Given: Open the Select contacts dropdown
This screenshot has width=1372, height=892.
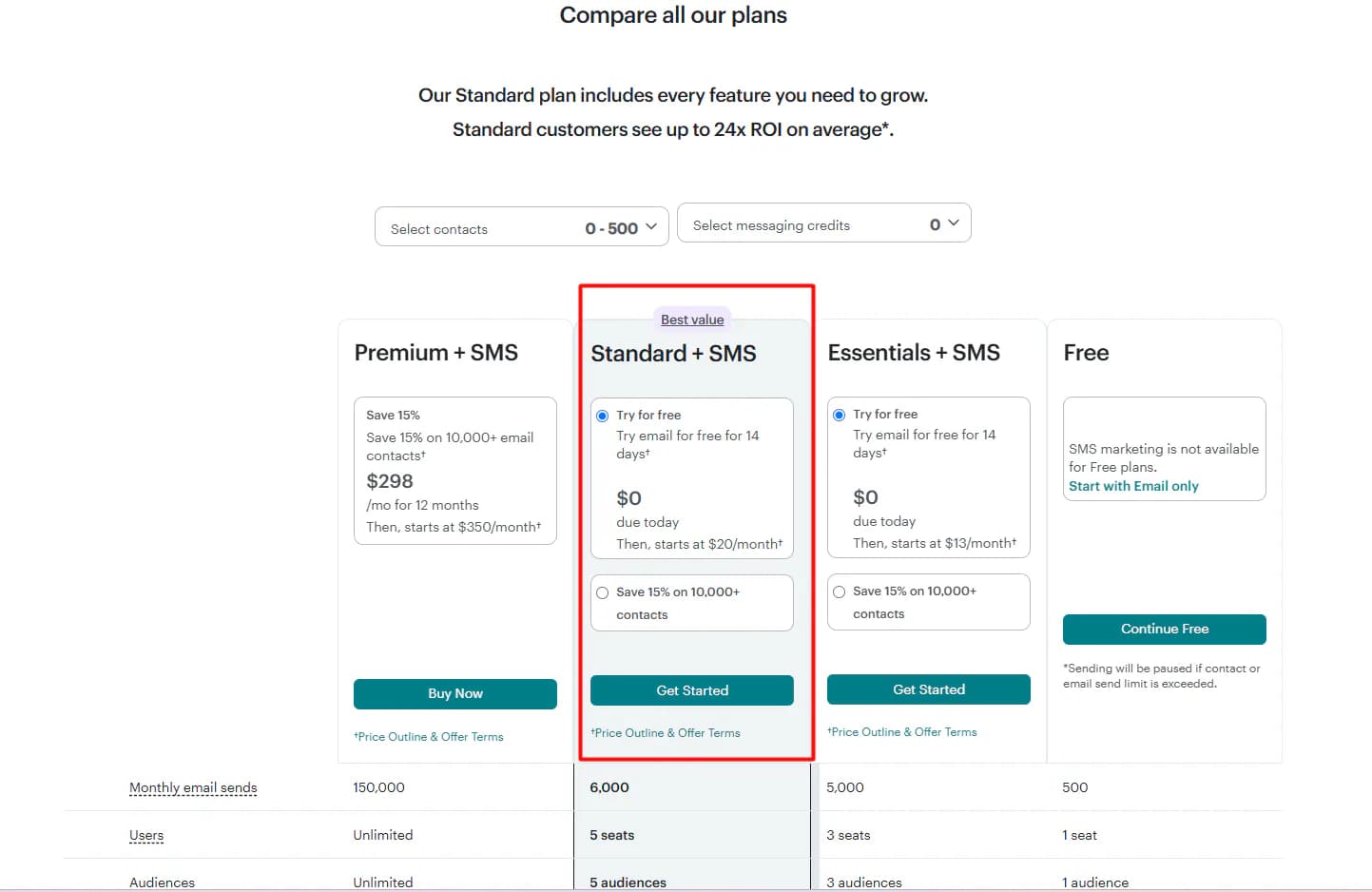Looking at the screenshot, I should [522, 226].
